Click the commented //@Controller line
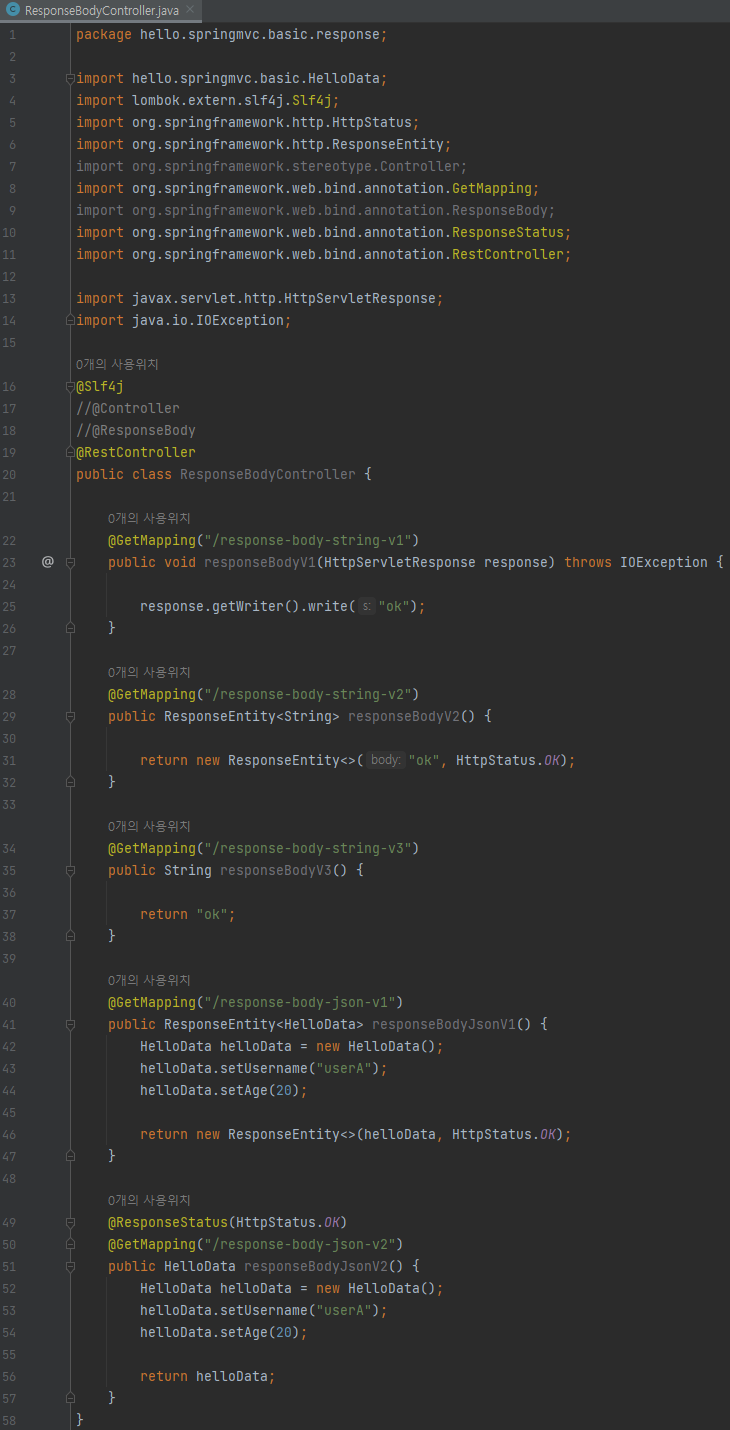This screenshot has height=1430, width=730. point(128,408)
